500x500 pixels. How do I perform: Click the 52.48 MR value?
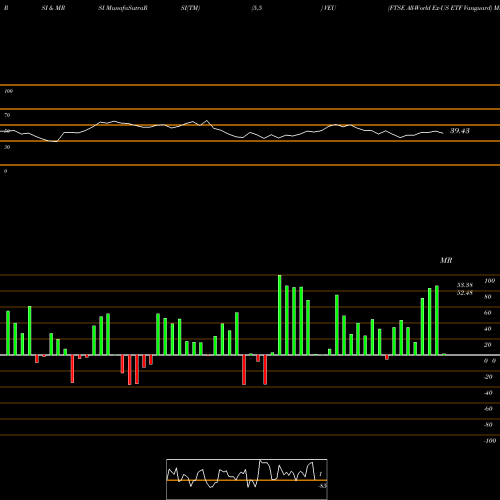click(465, 293)
